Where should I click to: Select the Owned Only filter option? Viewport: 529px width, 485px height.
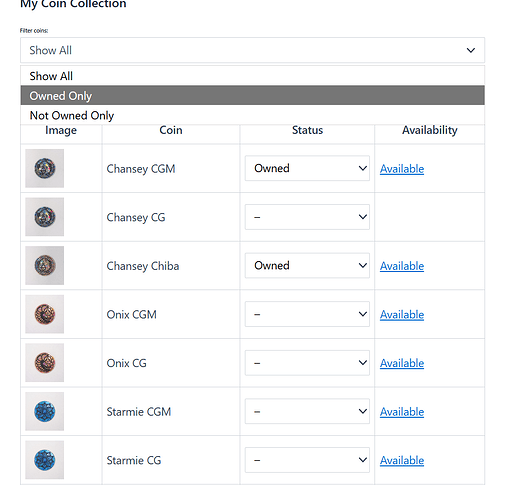click(x=252, y=95)
